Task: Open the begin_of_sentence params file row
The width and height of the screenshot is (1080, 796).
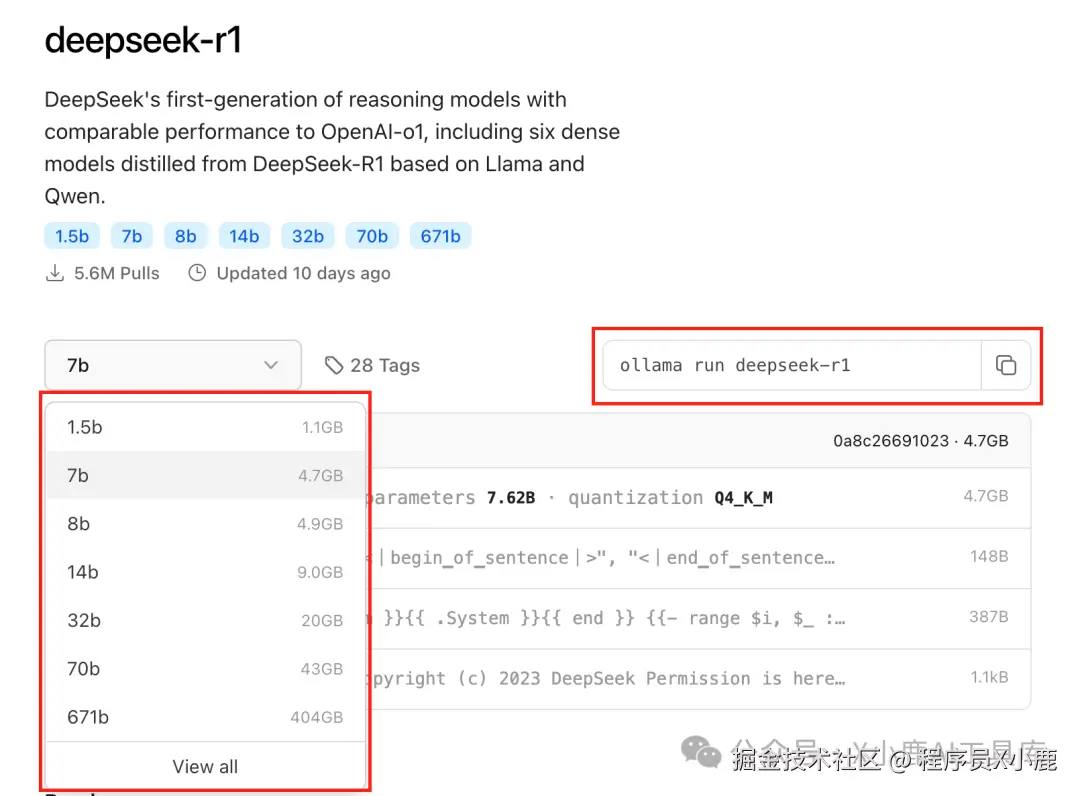Action: point(700,558)
